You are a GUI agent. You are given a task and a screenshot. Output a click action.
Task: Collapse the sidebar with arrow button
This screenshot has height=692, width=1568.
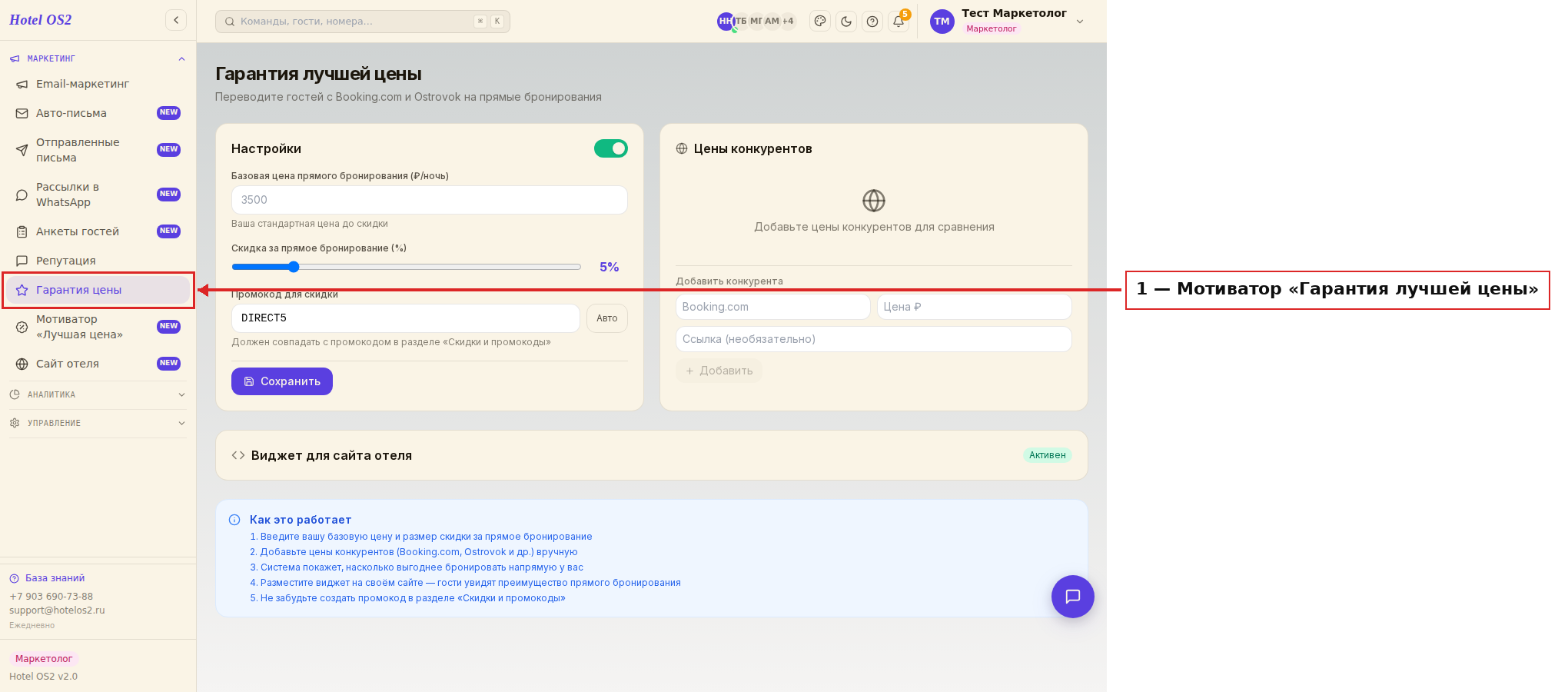(x=176, y=20)
